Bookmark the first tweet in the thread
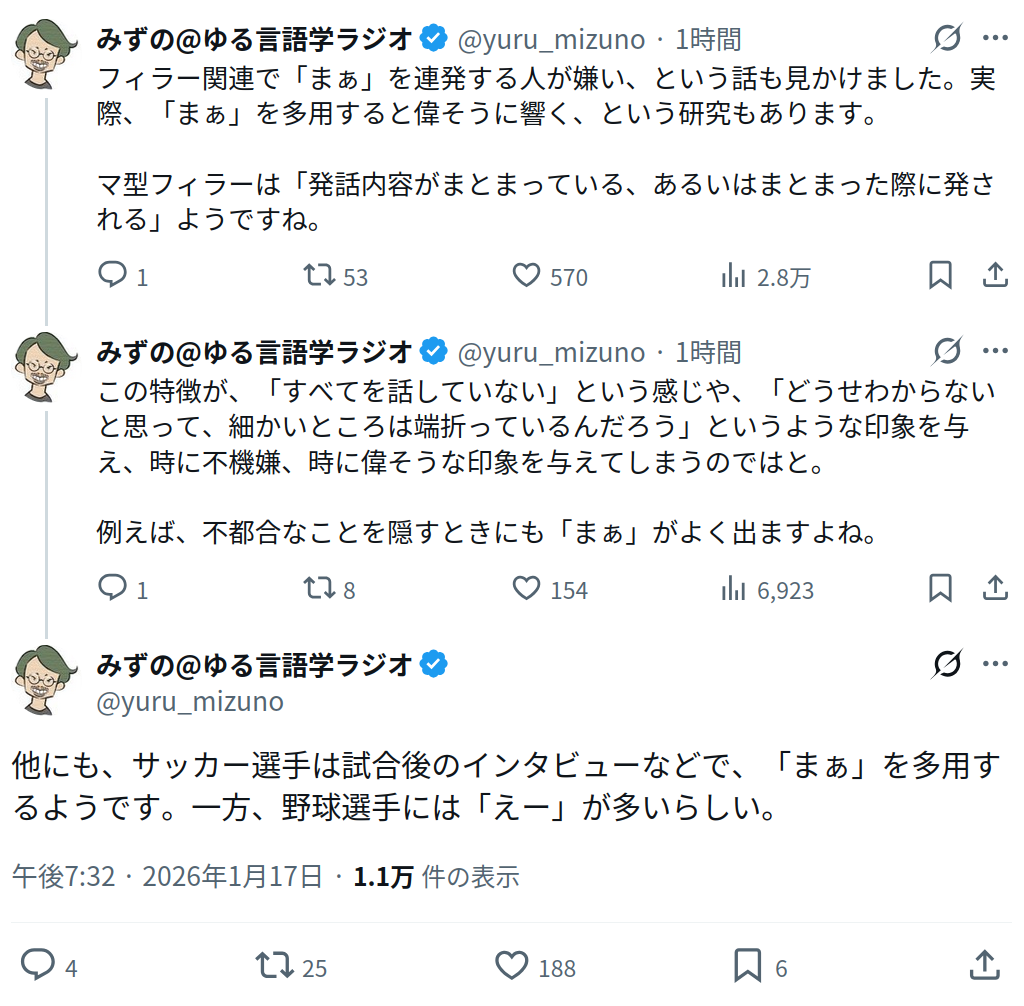 coord(940,276)
